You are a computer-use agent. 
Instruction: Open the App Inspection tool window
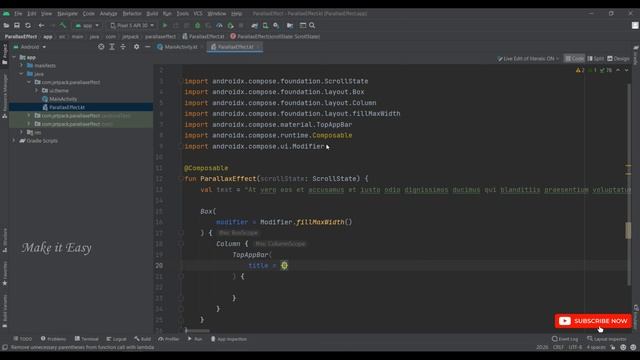tap(229, 339)
